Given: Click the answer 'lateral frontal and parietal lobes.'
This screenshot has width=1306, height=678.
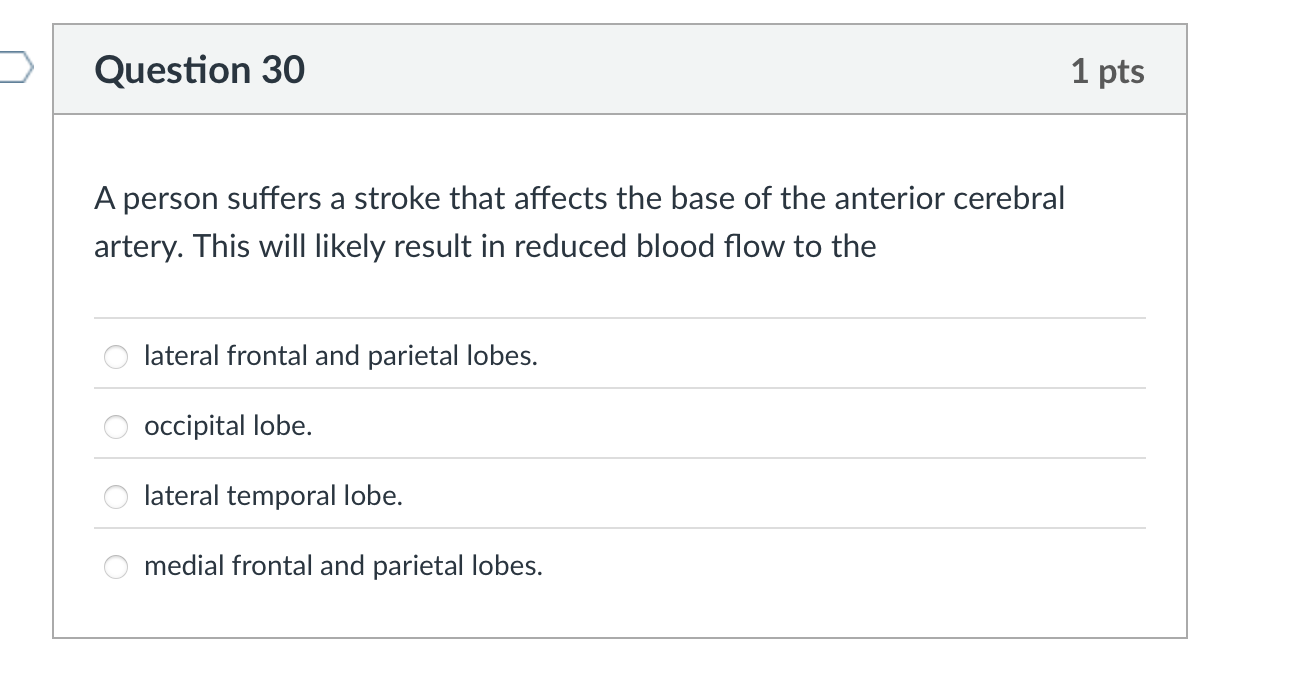Looking at the screenshot, I should tap(340, 355).
